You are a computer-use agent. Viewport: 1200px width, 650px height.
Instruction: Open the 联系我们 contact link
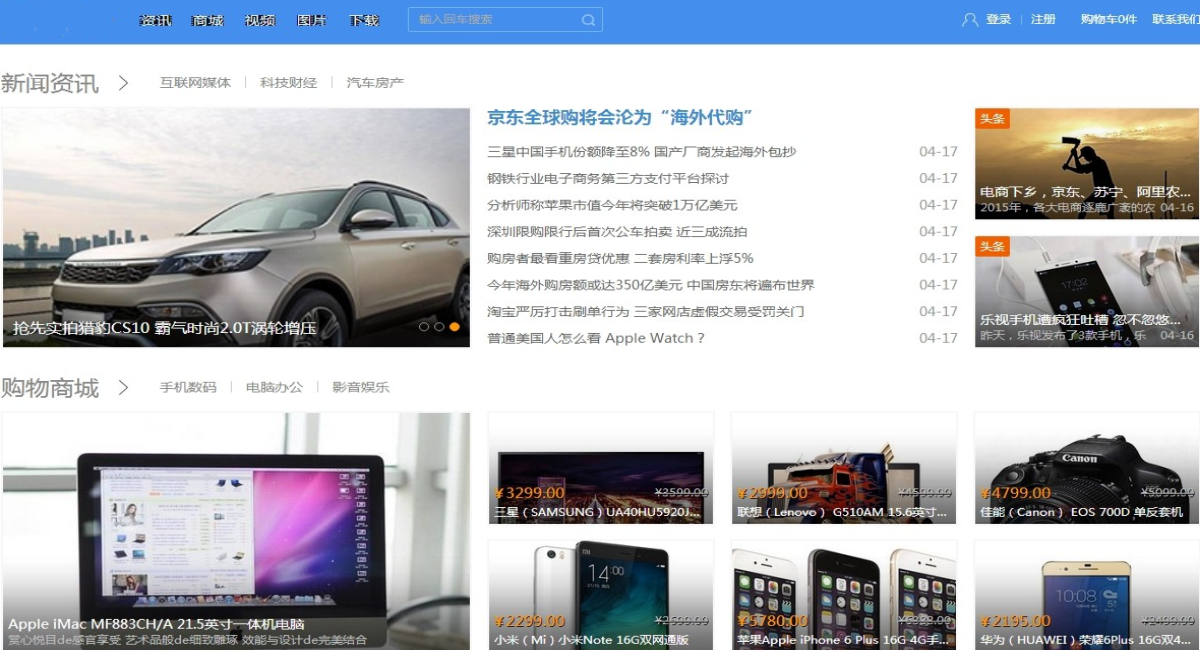[x=1176, y=20]
